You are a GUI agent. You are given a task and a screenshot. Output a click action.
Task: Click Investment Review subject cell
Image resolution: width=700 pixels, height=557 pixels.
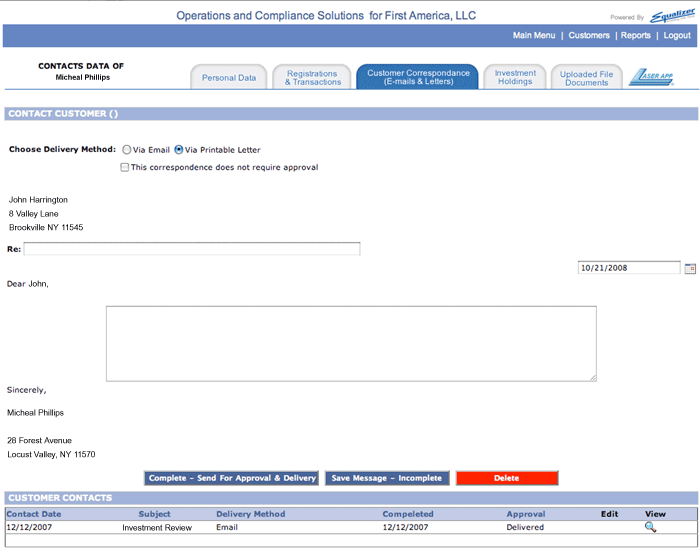(157, 528)
